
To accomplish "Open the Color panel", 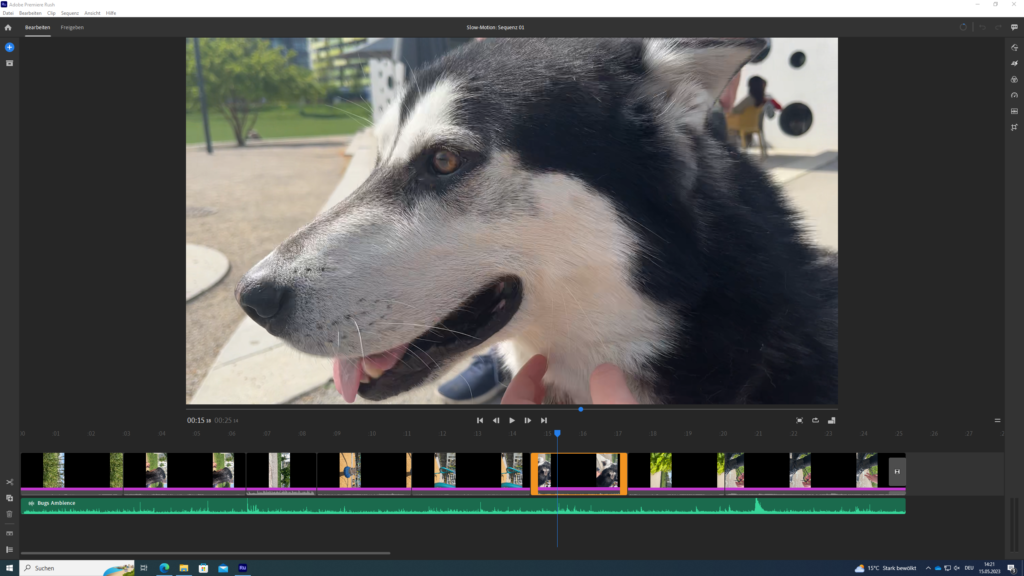I will coord(1014,79).
